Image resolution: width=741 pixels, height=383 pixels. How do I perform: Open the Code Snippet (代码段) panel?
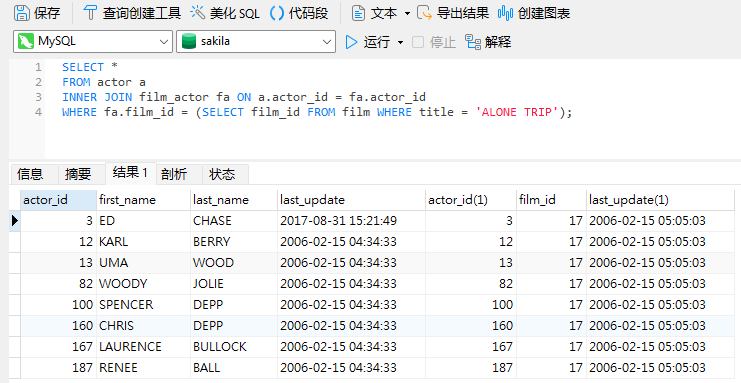point(299,13)
